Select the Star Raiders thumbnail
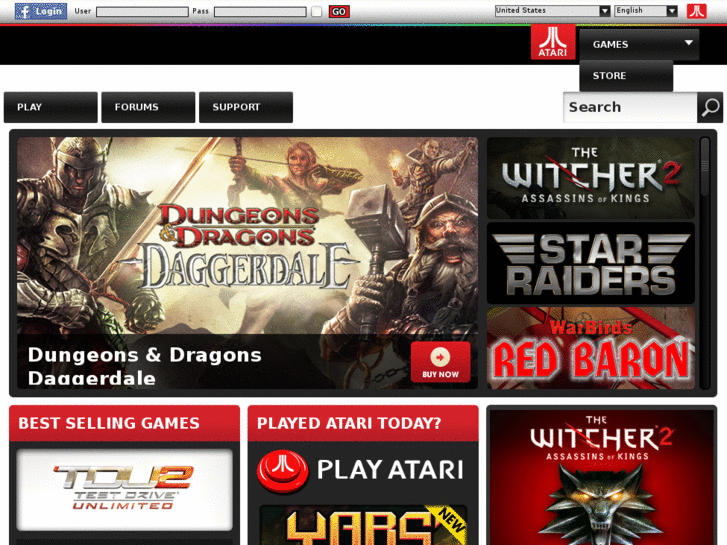This screenshot has height=545, width=727. tap(591, 263)
